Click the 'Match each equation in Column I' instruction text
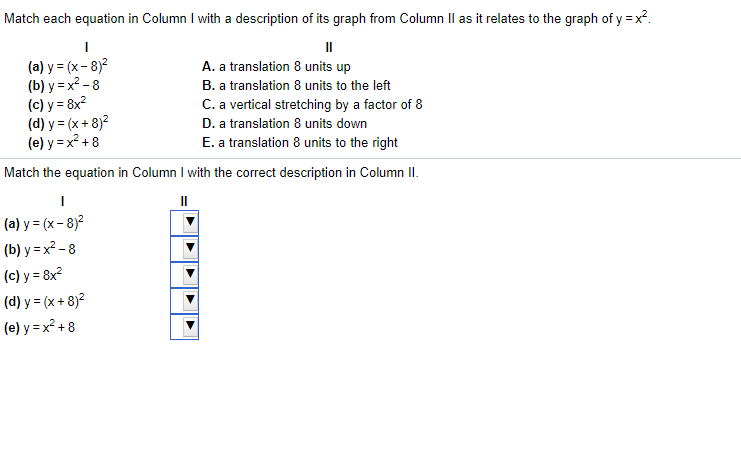 [327, 18]
